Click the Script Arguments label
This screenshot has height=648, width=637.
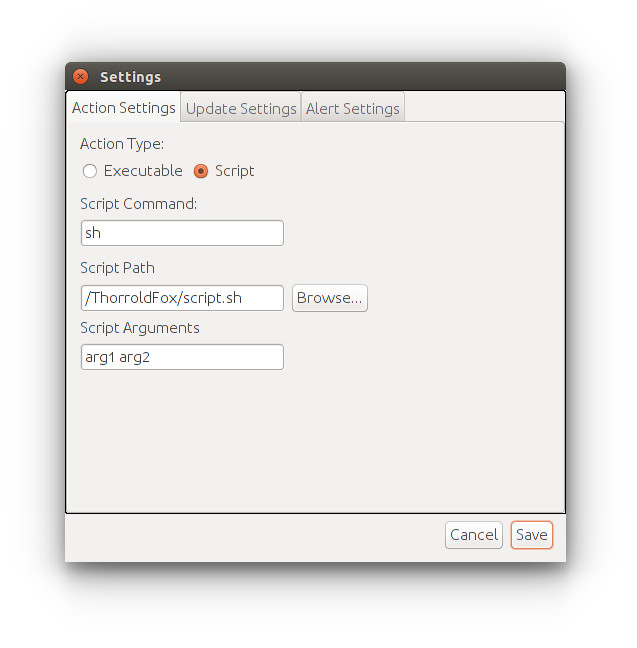coord(140,328)
